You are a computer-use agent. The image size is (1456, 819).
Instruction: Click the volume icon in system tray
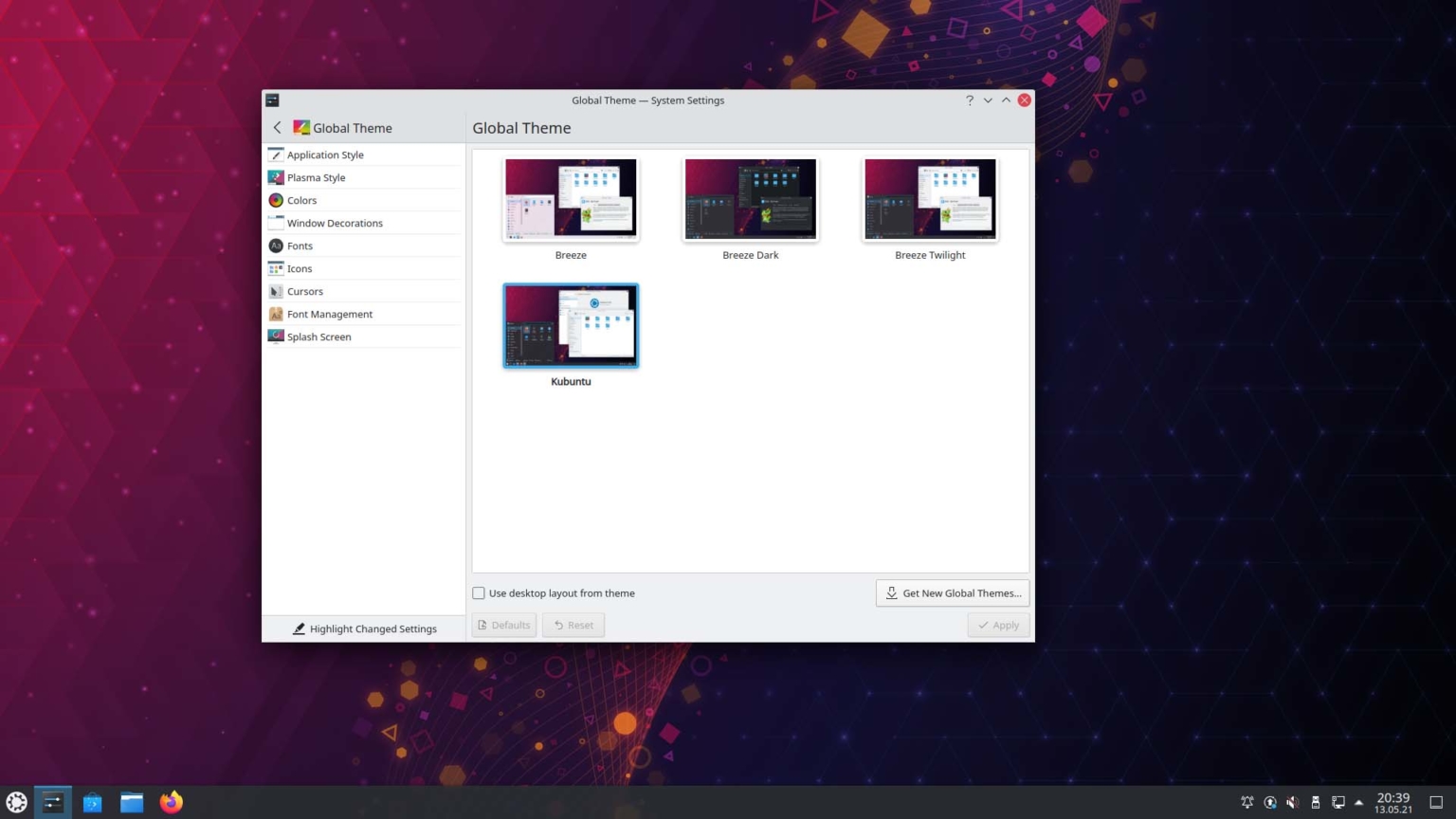pos(1292,802)
